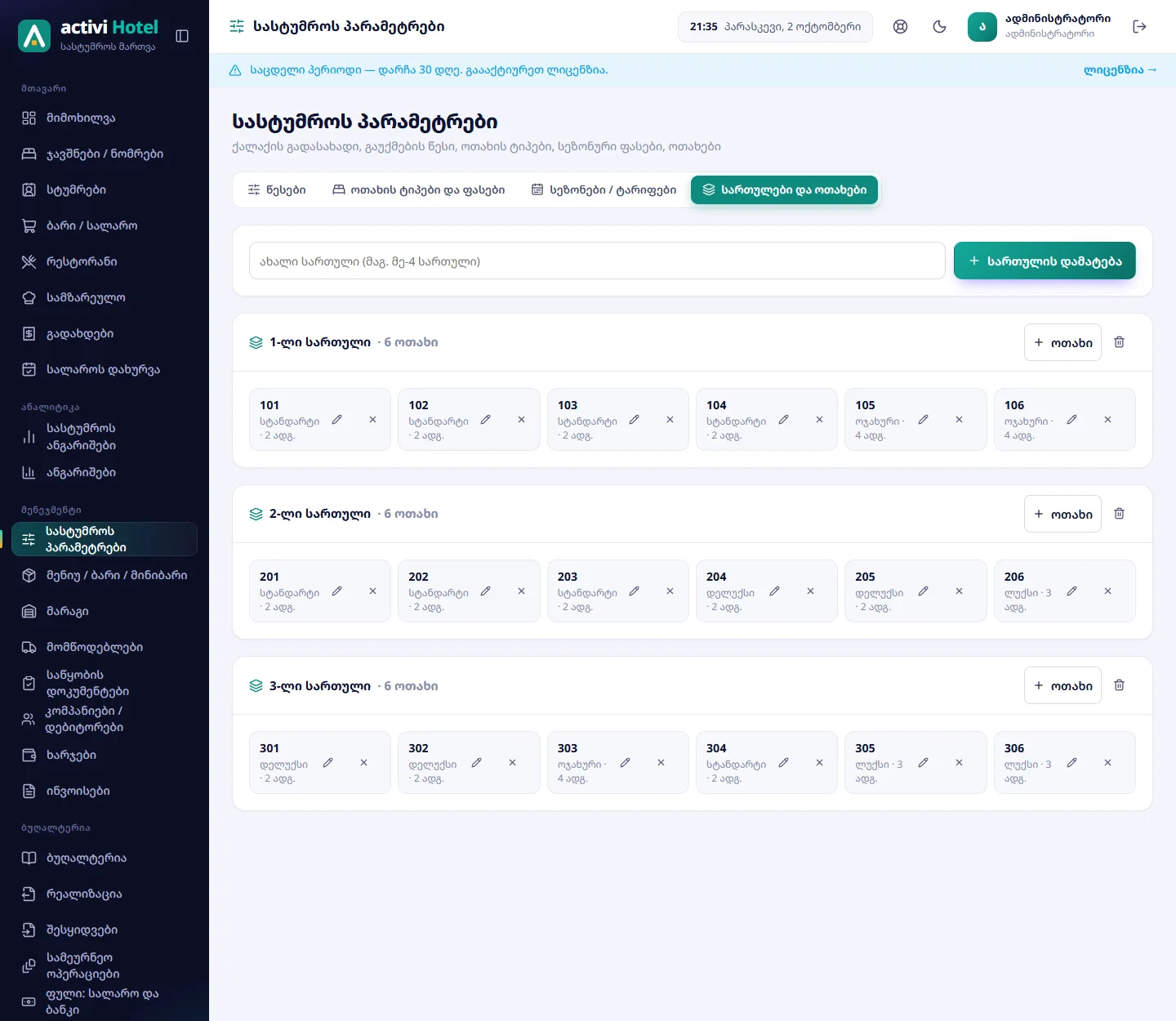Remove room 305 using its X icon
Viewport: 1176px width, 1021px height.
pos(959,763)
